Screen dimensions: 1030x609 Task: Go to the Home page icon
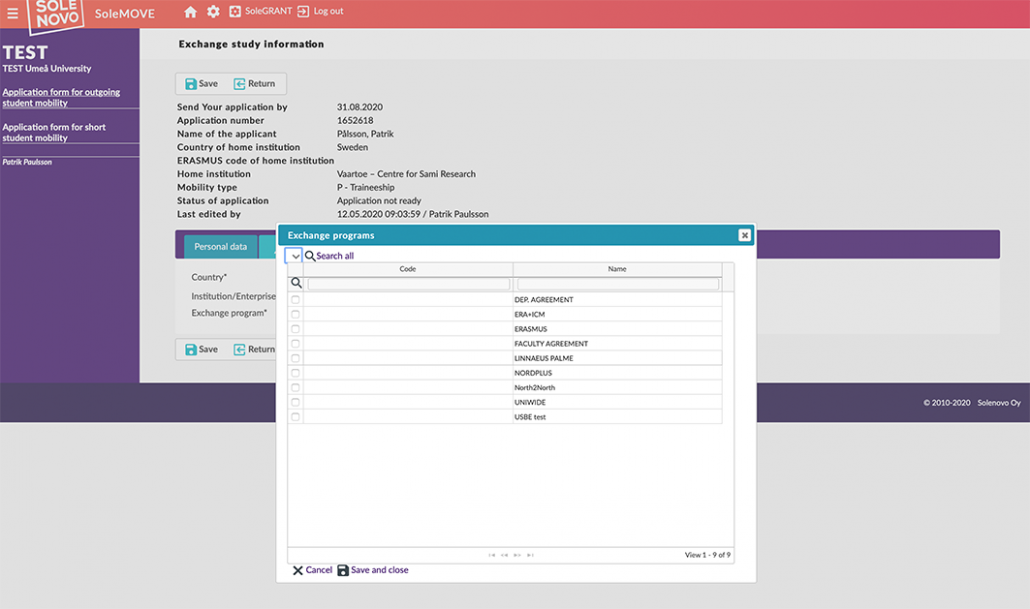coord(190,12)
